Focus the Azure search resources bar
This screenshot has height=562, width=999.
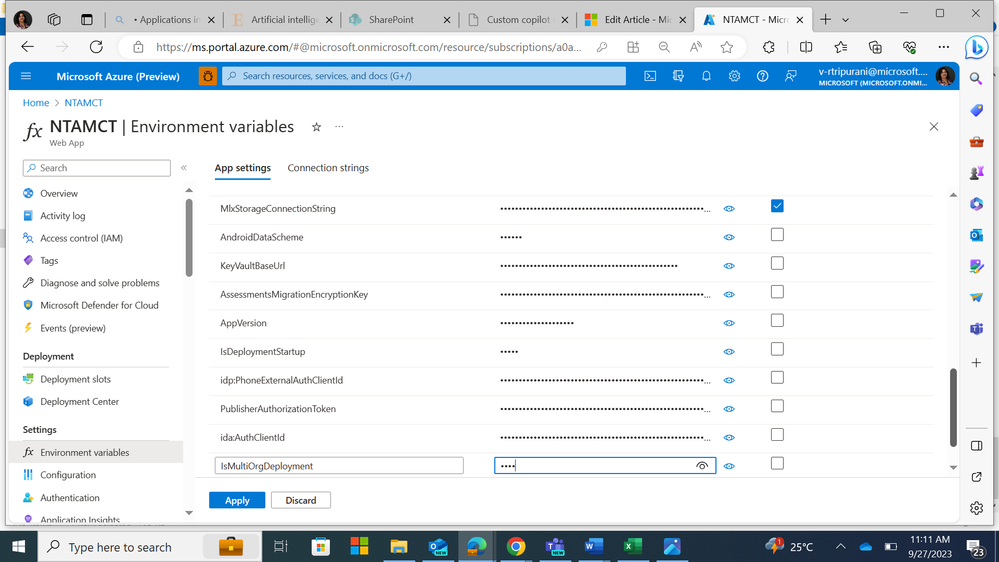(x=424, y=76)
